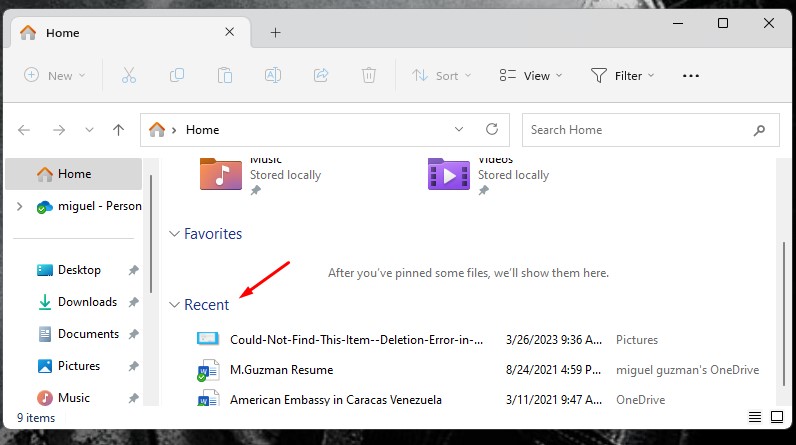
Task: Expand the address bar history dropdown
Action: pos(459,129)
